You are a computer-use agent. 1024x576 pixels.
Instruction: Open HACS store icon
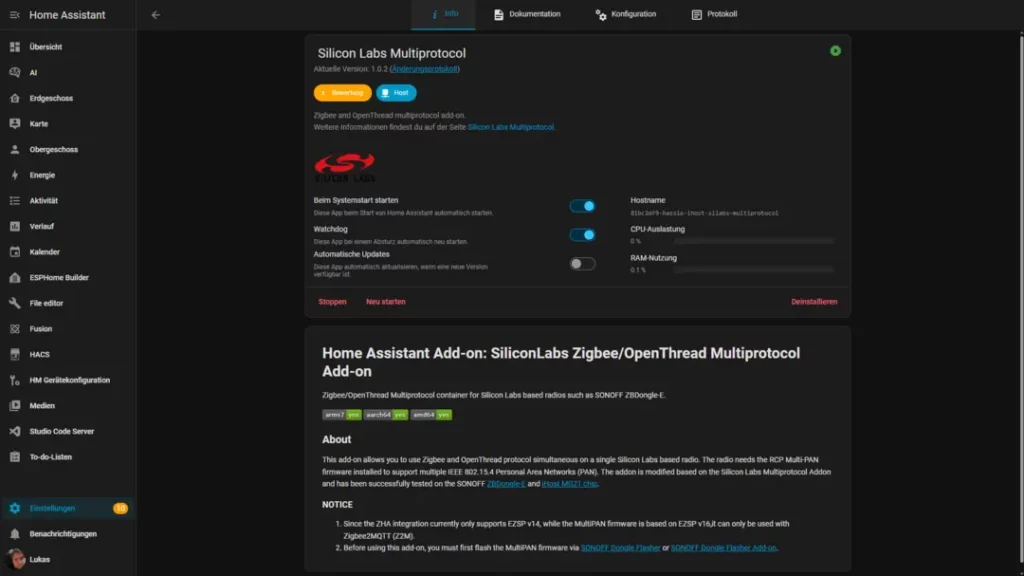click(14, 354)
